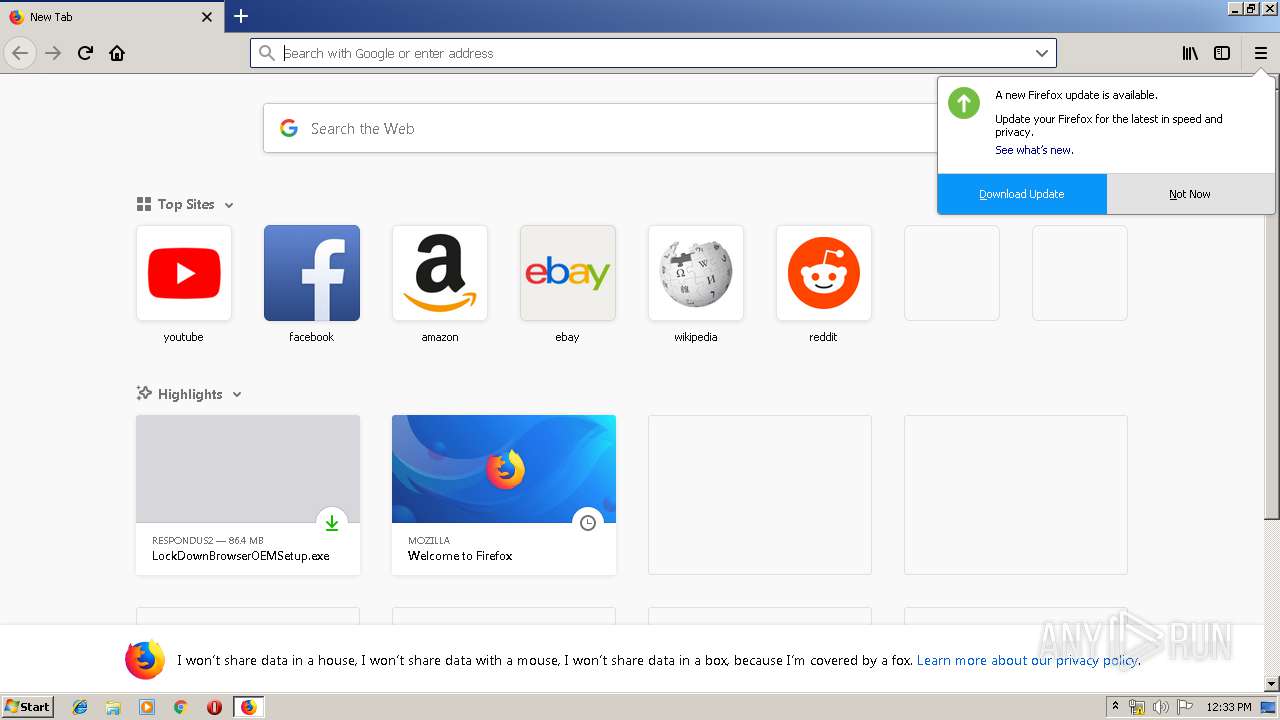Open the Windows Start menu
The width and height of the screenshot is (1280, 720).
tap(27, 707)
